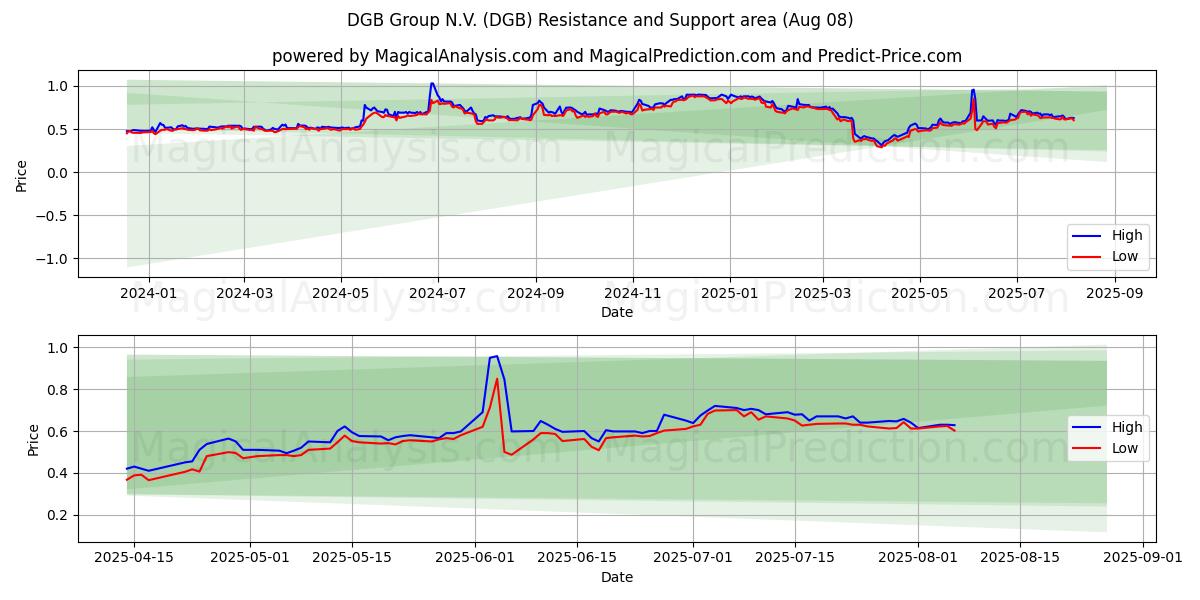1200x600 pixels.
Task: Click the top chart x-axis label 2024-05
Action: coord(341,294)
